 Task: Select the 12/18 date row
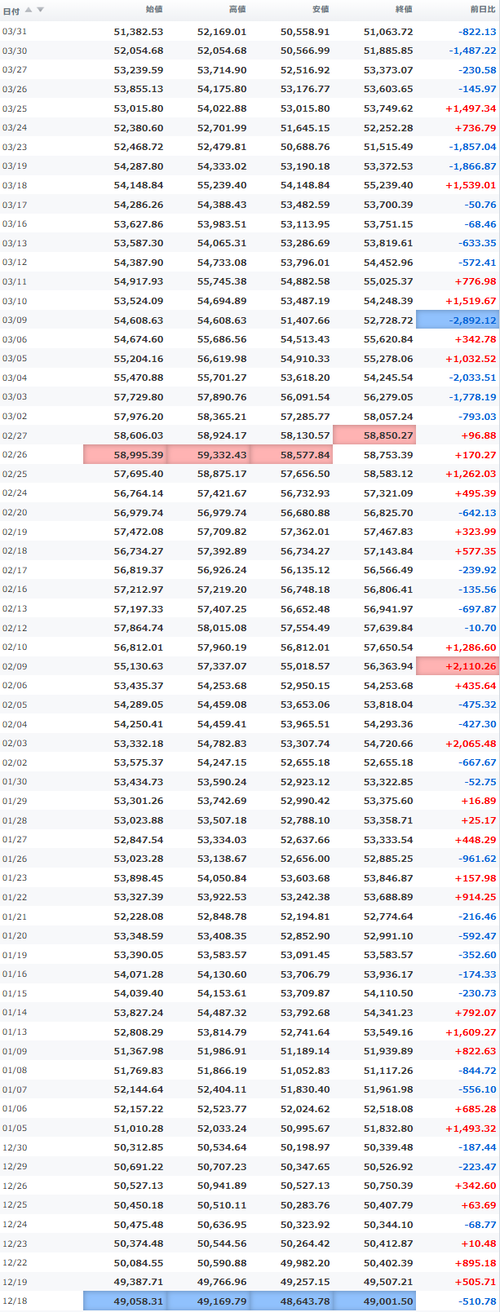pyautogui.click(x=250, y=1301)
